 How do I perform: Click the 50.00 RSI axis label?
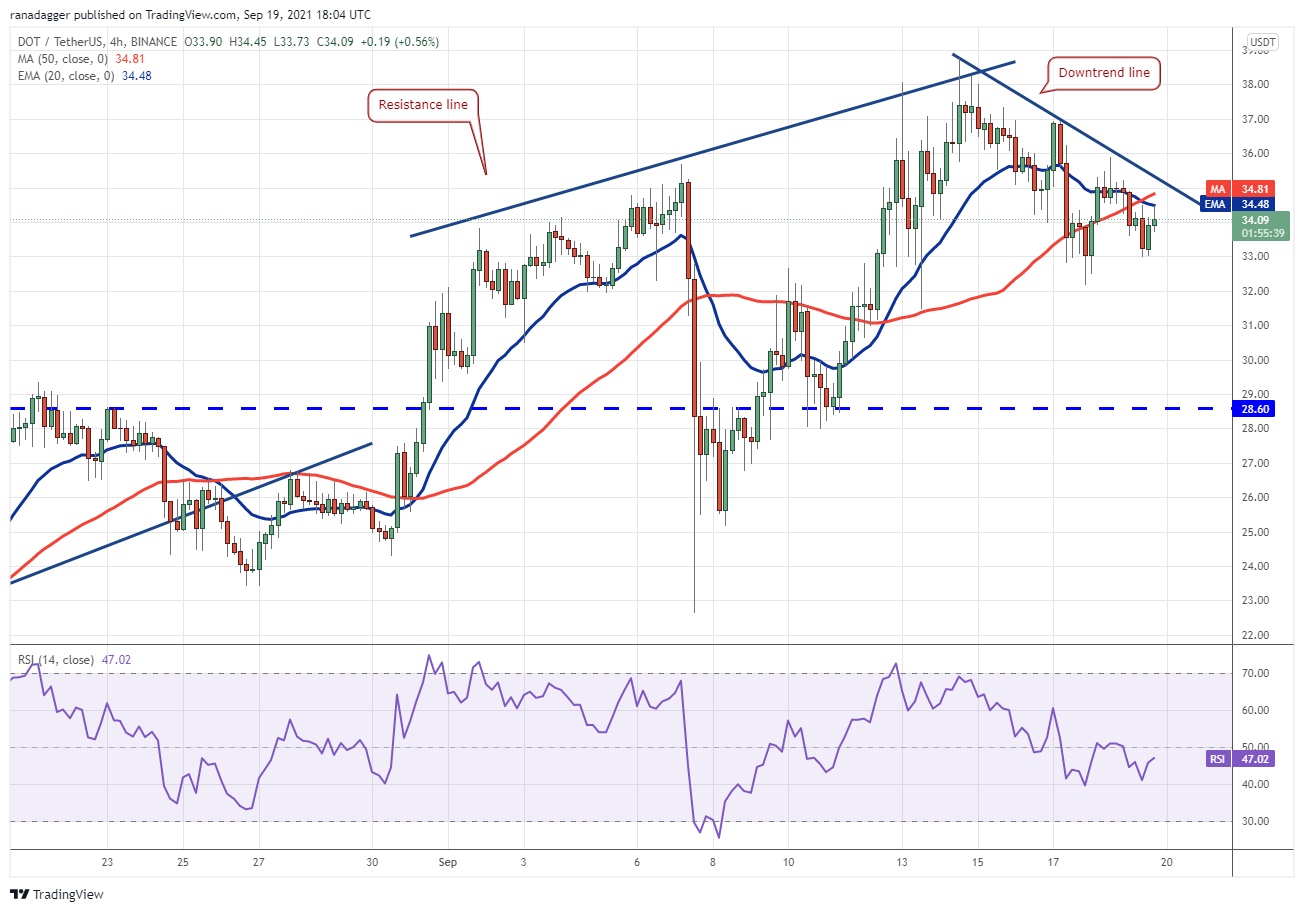pyautogui.click(x=1257, y=748)
